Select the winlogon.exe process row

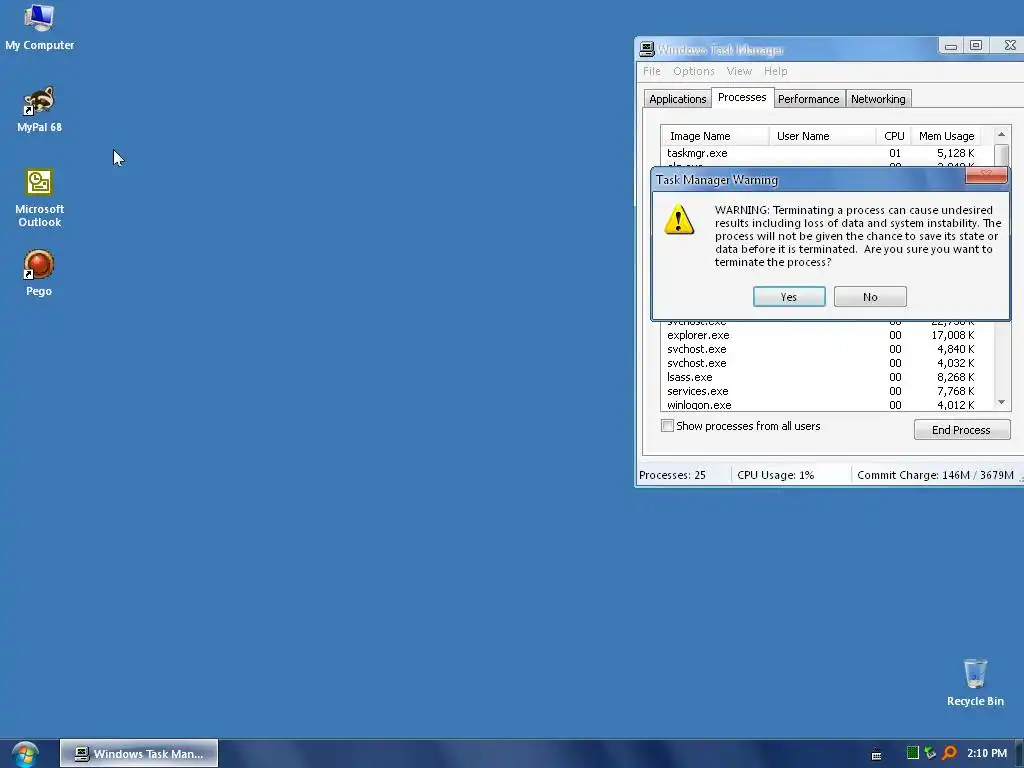click(826, 405)
